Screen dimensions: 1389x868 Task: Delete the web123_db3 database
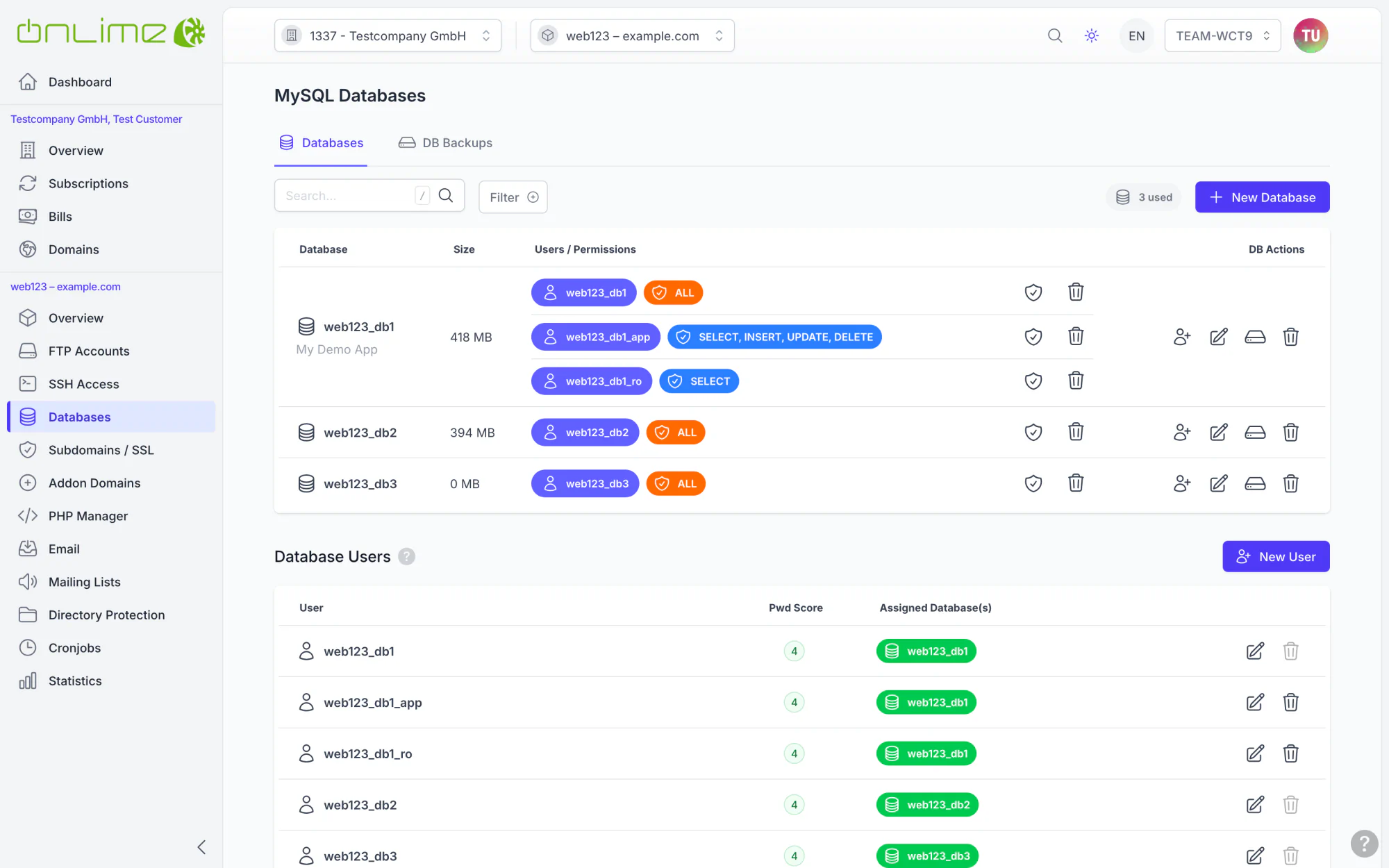point(1290,483)
